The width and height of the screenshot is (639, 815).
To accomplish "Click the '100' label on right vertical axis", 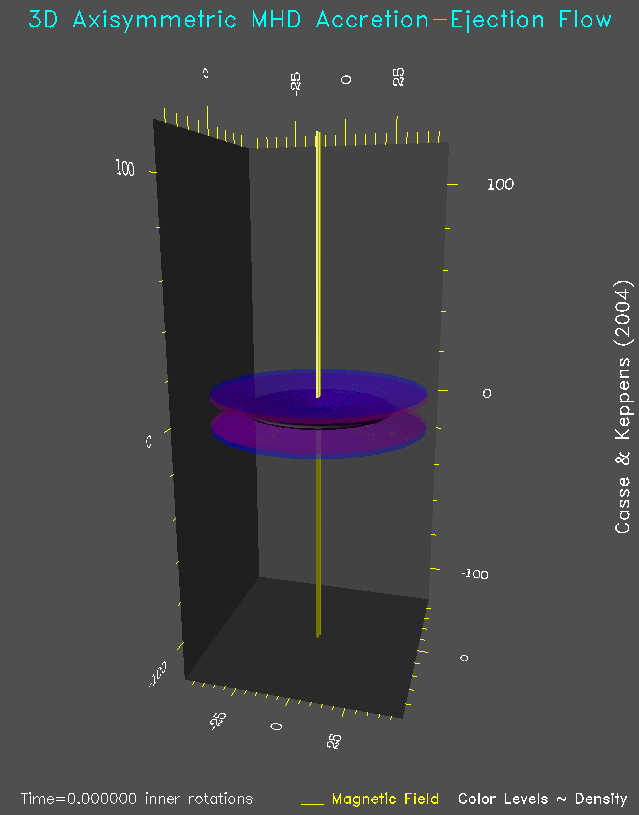I will (x=500, y=184).
